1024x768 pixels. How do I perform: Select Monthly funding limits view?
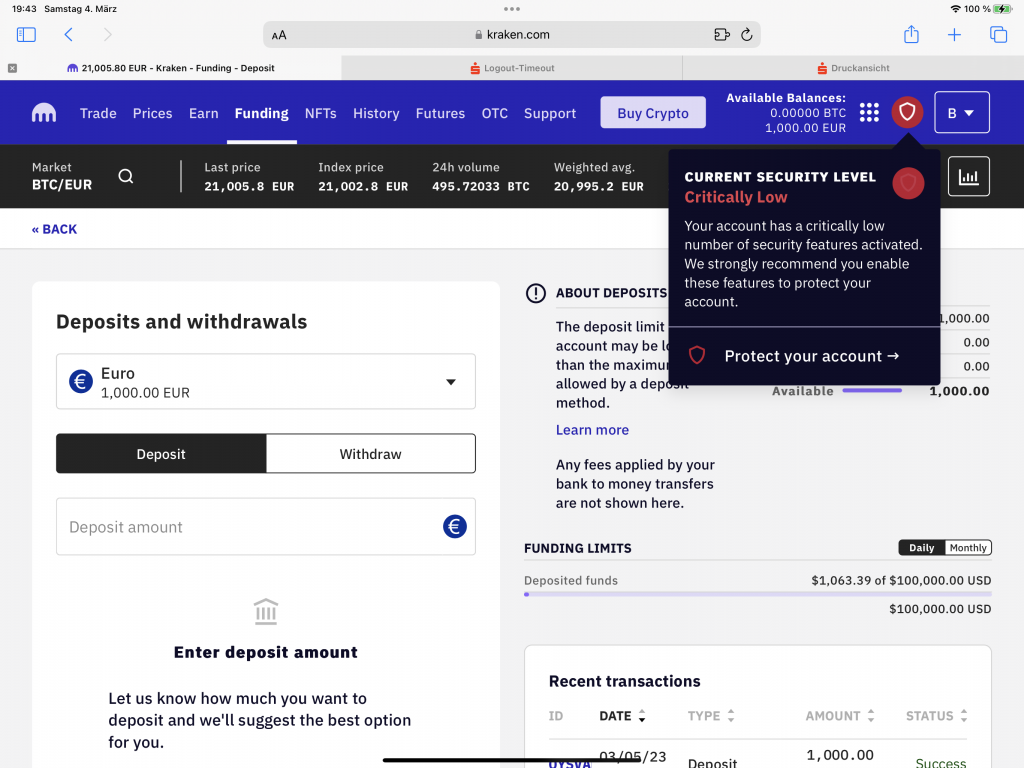tap(968, 548)
